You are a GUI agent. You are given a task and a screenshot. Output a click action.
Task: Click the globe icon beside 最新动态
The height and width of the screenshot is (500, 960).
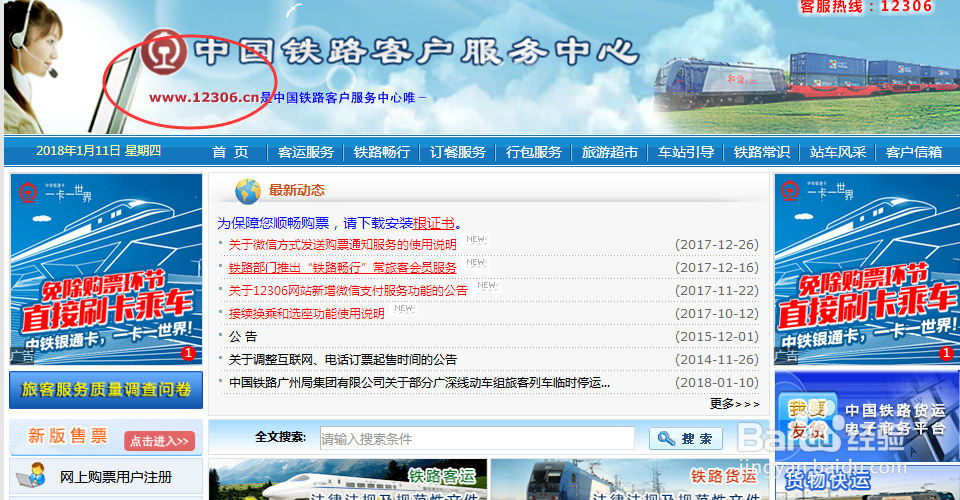[x=248, y=191]
